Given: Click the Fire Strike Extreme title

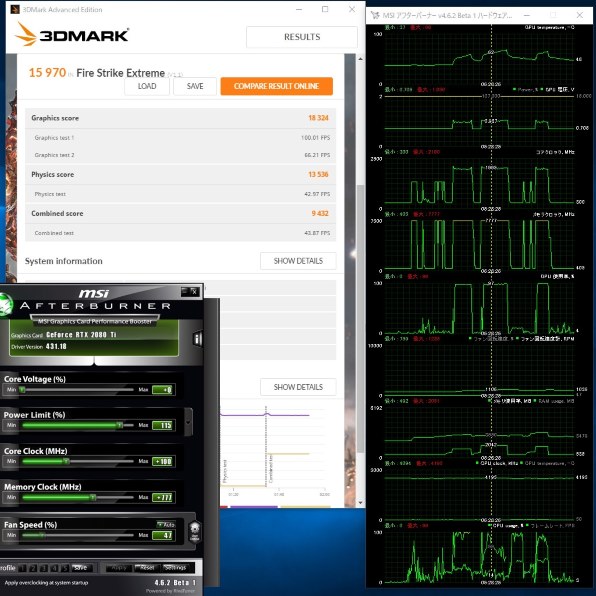Looking at the screenshot, I should (x=120, y=73).
